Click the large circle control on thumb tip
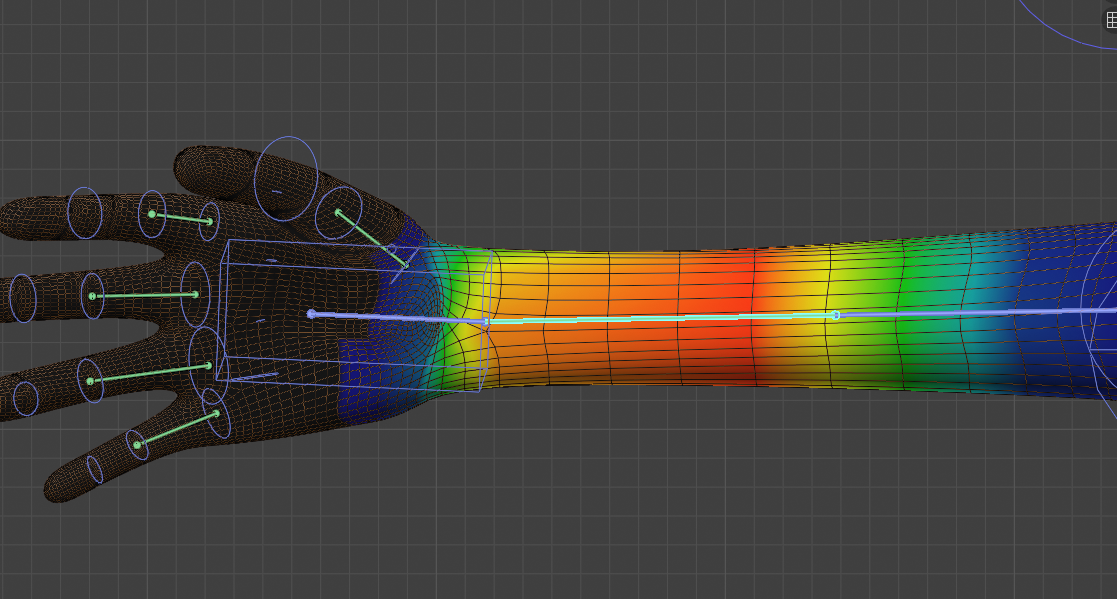The image size is (1117, 599). (285, 179)
